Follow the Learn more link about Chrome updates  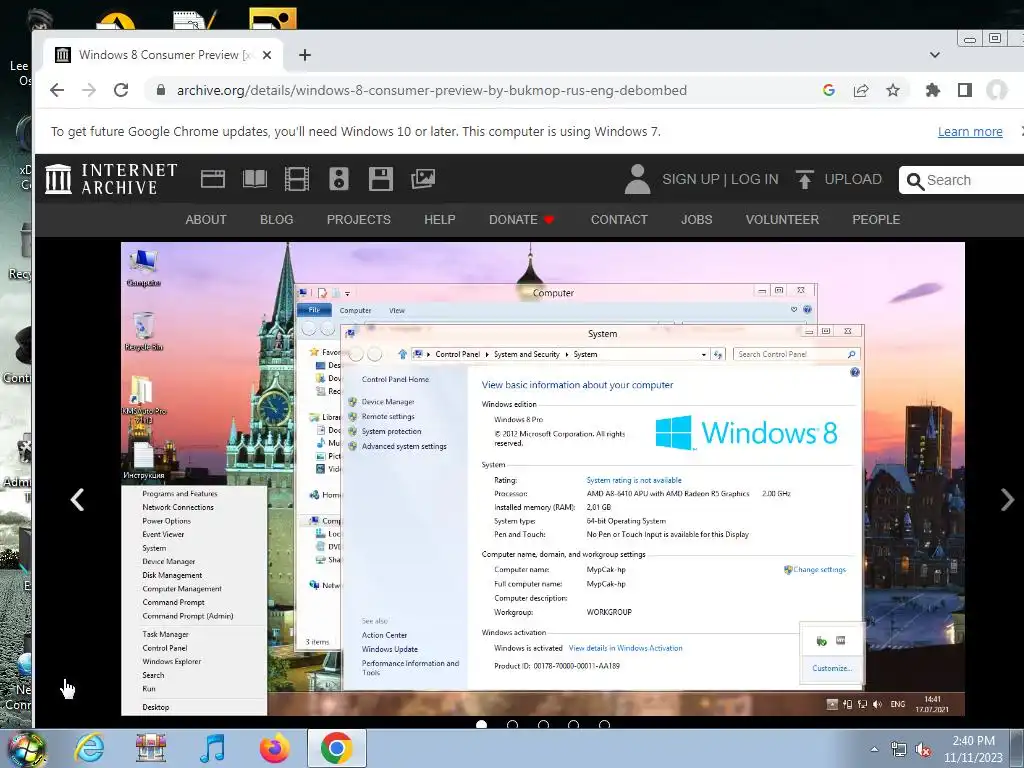point(970,131)
